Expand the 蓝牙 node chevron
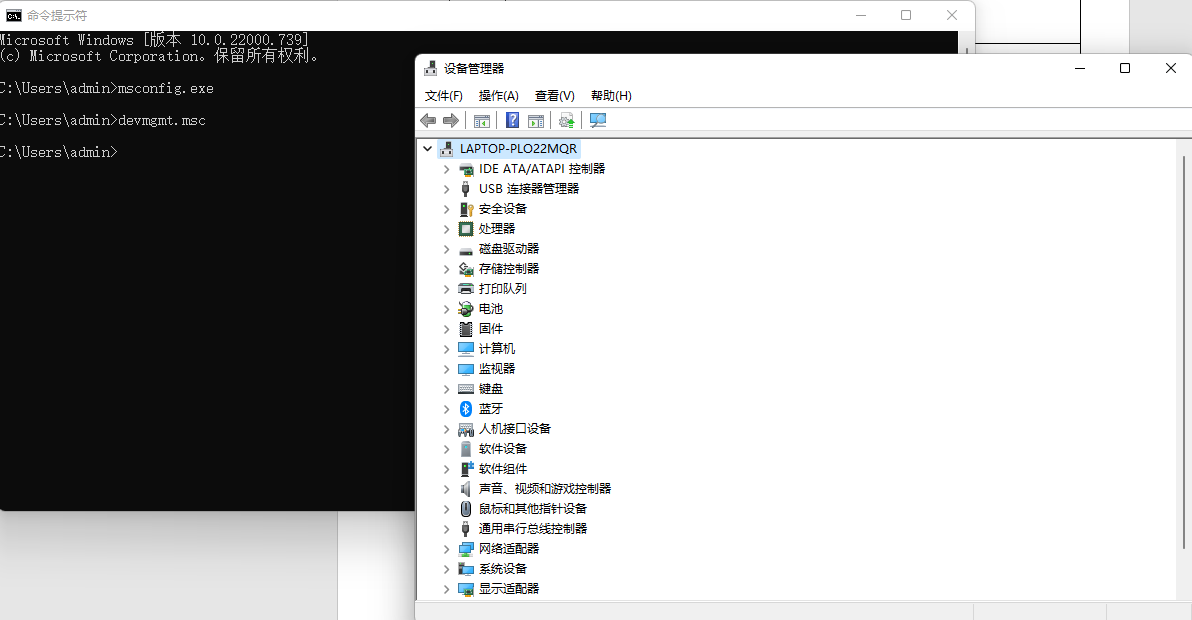 click(x=447, y=410)
